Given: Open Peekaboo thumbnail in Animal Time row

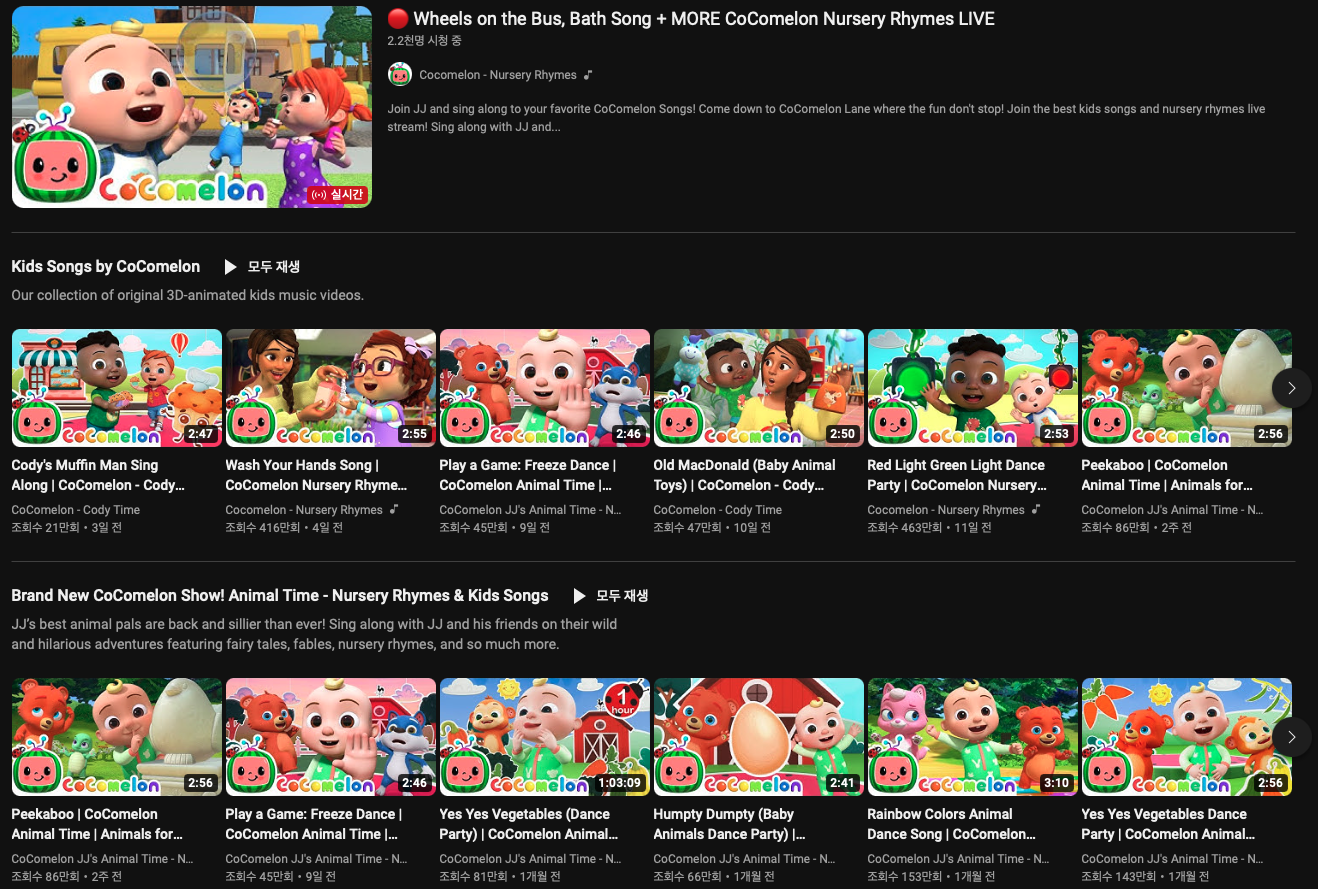Looking at the screenshot, I should click(117, 737).
